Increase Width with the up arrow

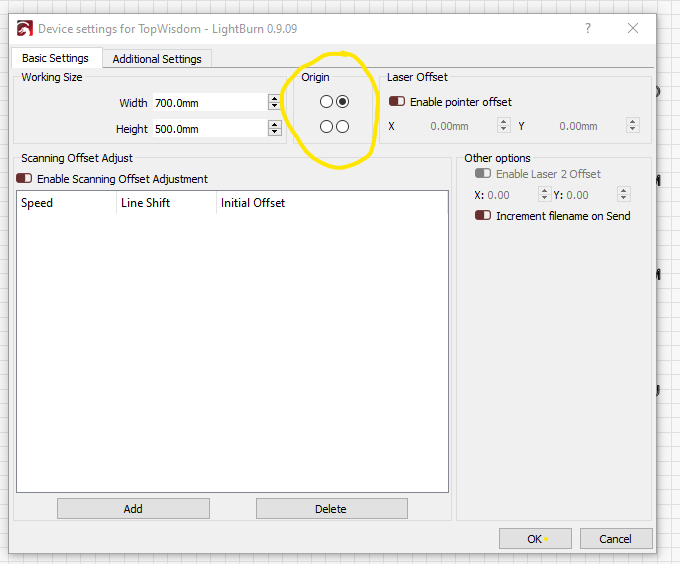point(275,98)
